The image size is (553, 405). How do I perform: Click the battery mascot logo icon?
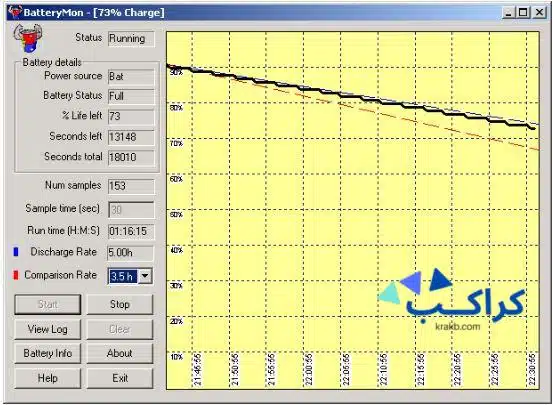(x=28, y=38)
